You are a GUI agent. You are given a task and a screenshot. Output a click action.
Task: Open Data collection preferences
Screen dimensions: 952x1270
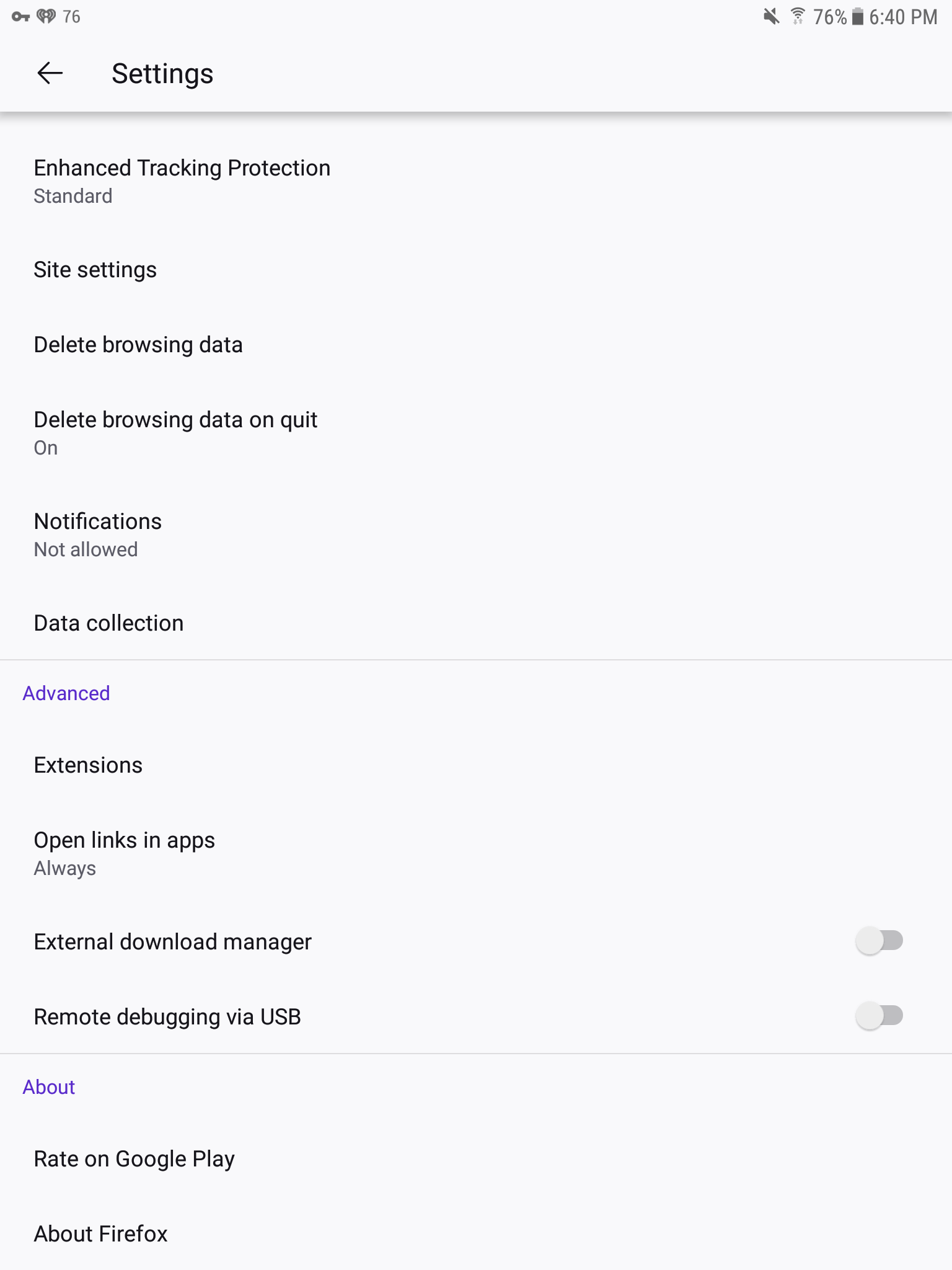(x=108, y=623)
